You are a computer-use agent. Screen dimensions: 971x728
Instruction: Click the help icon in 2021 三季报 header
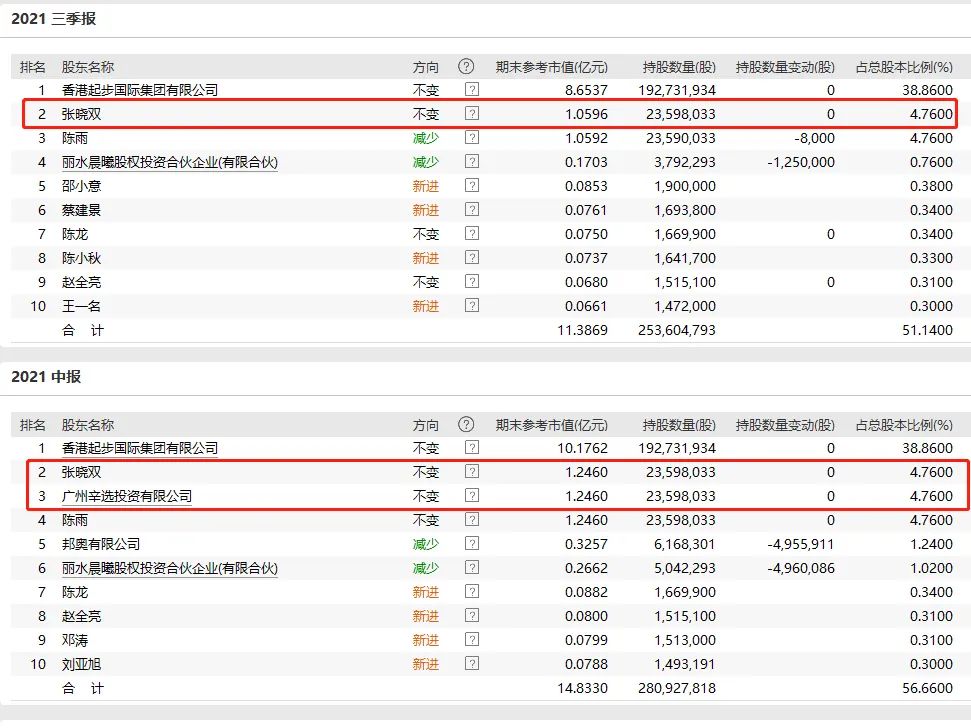466,67
